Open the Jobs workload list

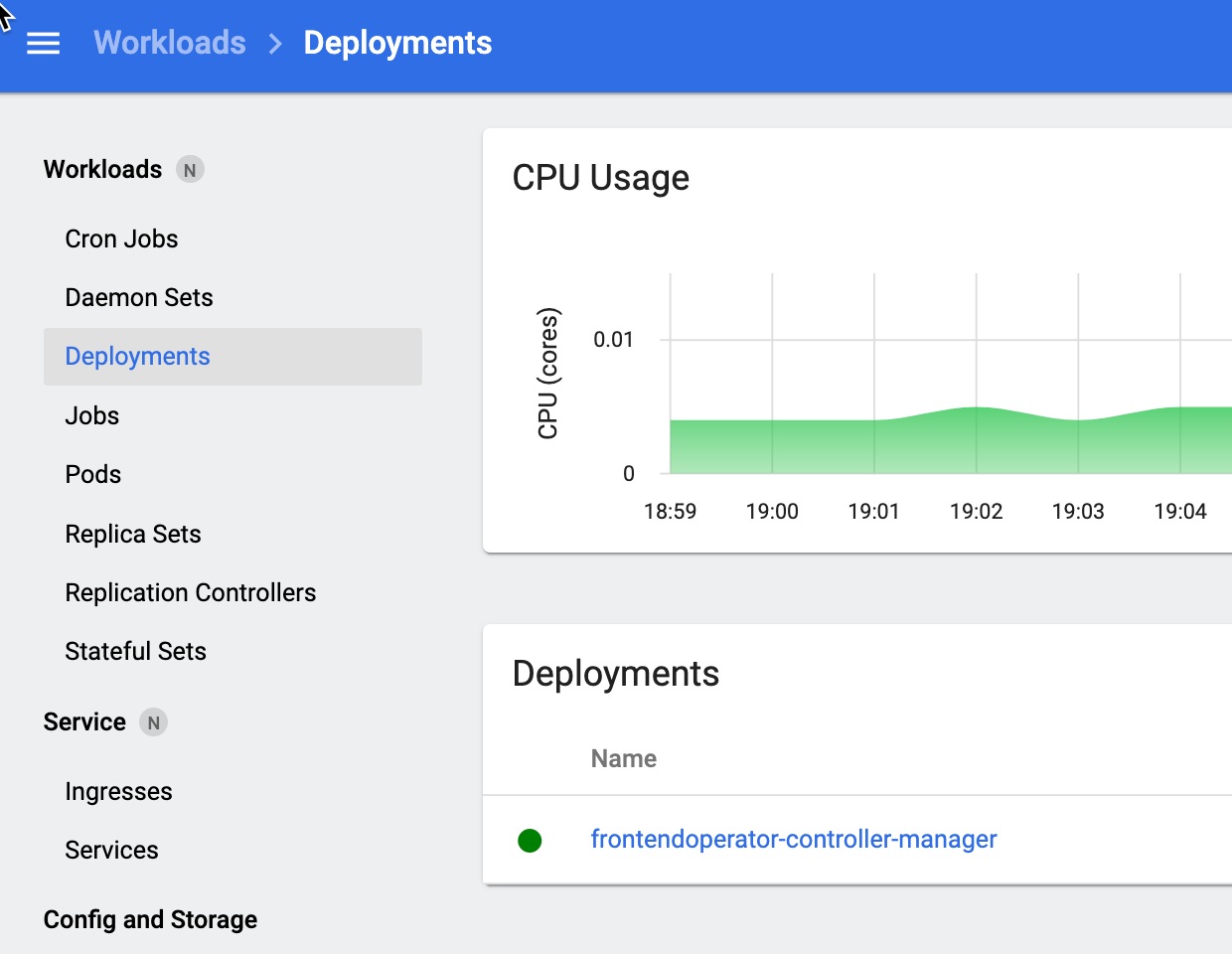coord(91,415)
